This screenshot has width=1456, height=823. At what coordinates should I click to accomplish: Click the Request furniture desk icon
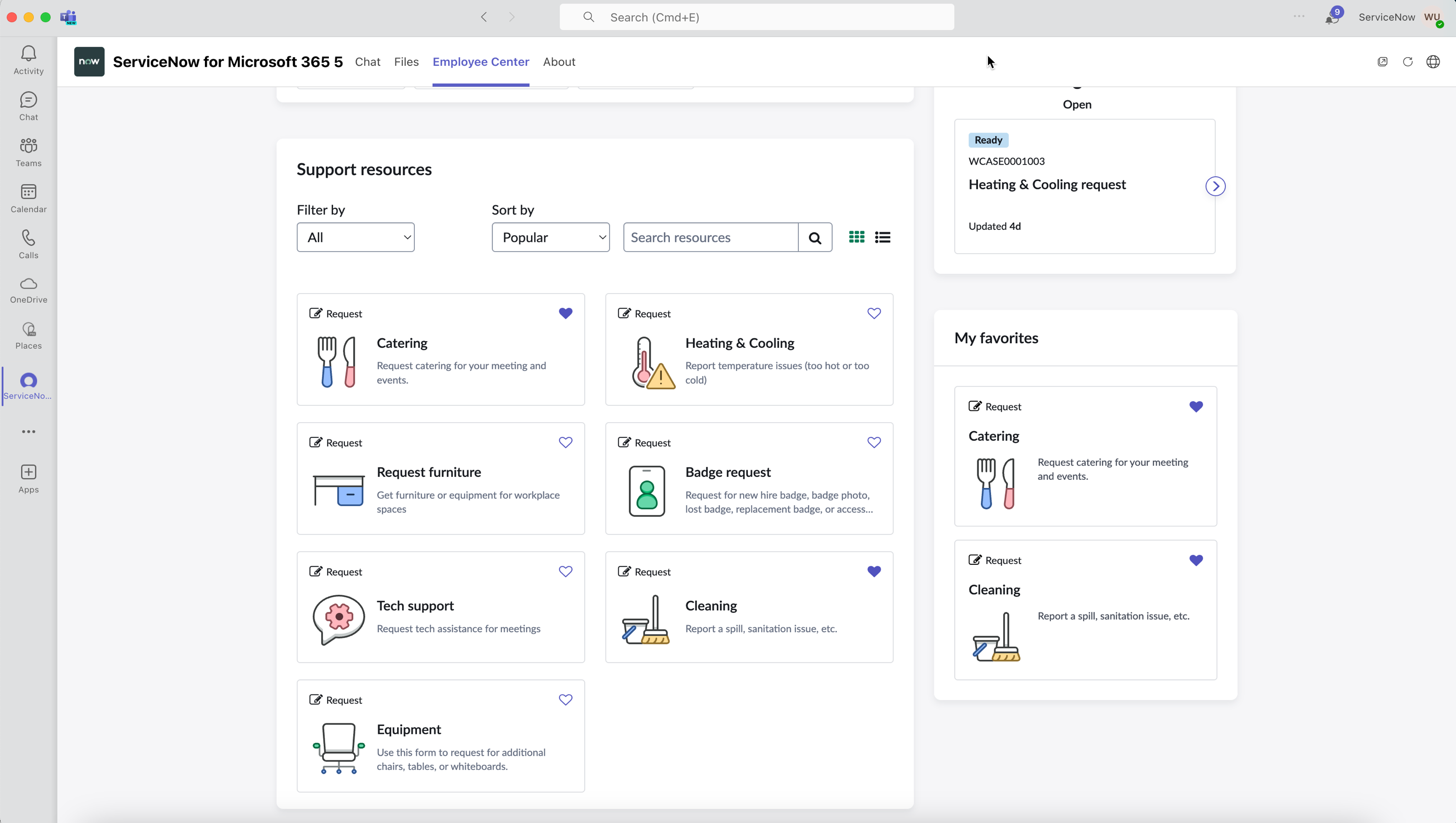pyautogui.click(x=338, y=490)
